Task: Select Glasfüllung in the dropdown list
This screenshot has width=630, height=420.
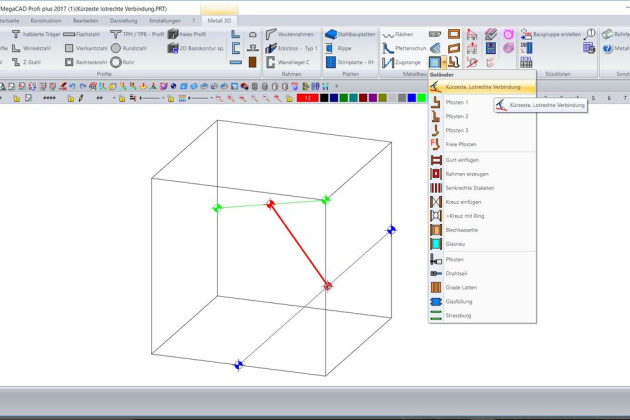Action: click(x=462, y=301)
